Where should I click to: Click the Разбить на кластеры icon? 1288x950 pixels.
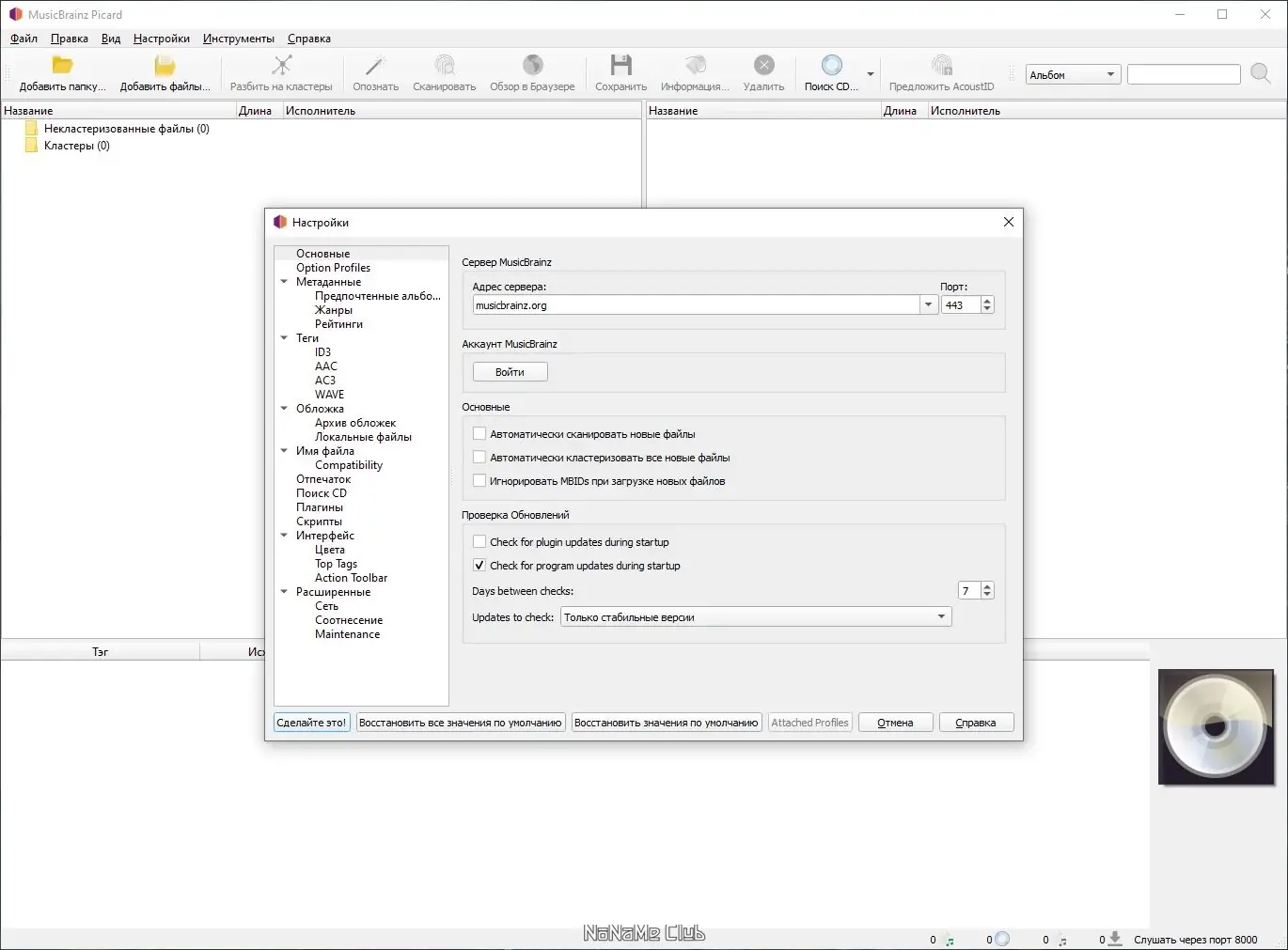click(x=281, y=65)
